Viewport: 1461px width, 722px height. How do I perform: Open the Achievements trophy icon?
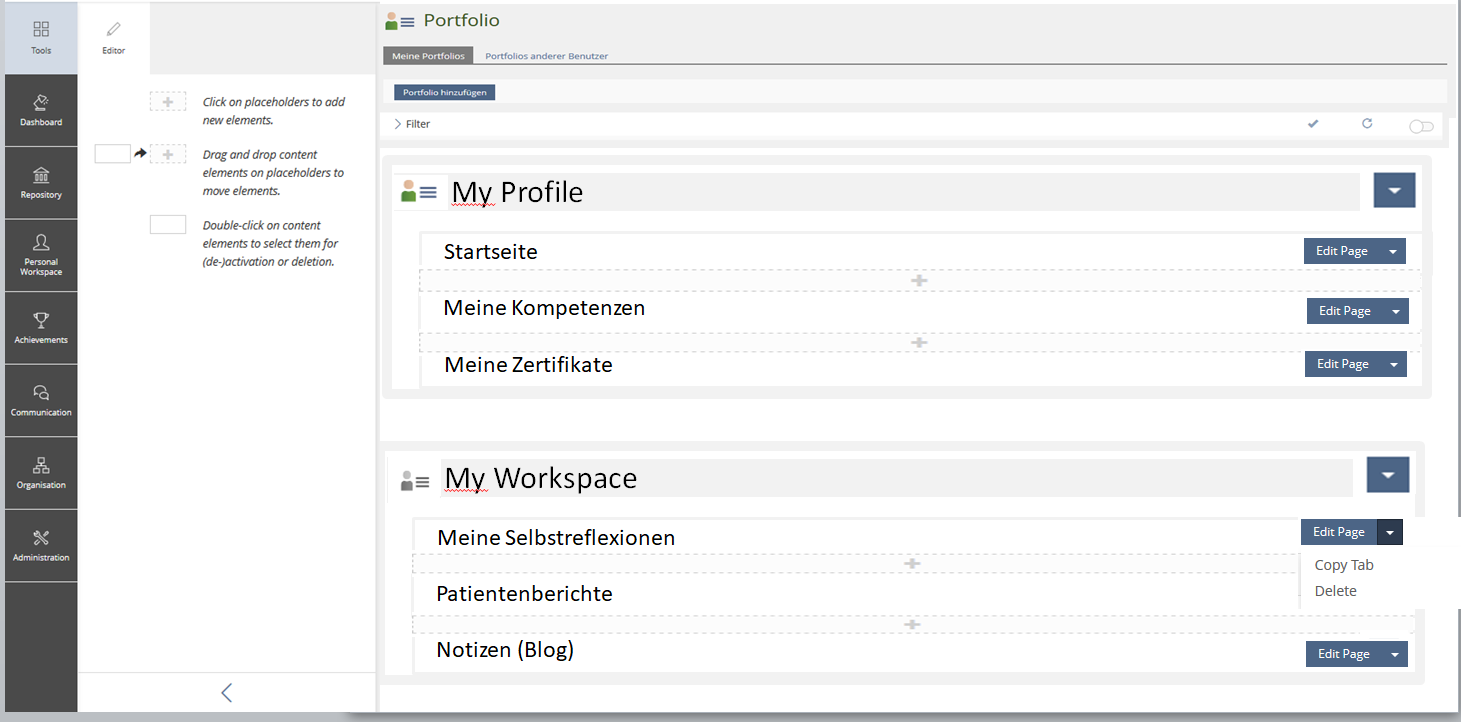[41, 328]
